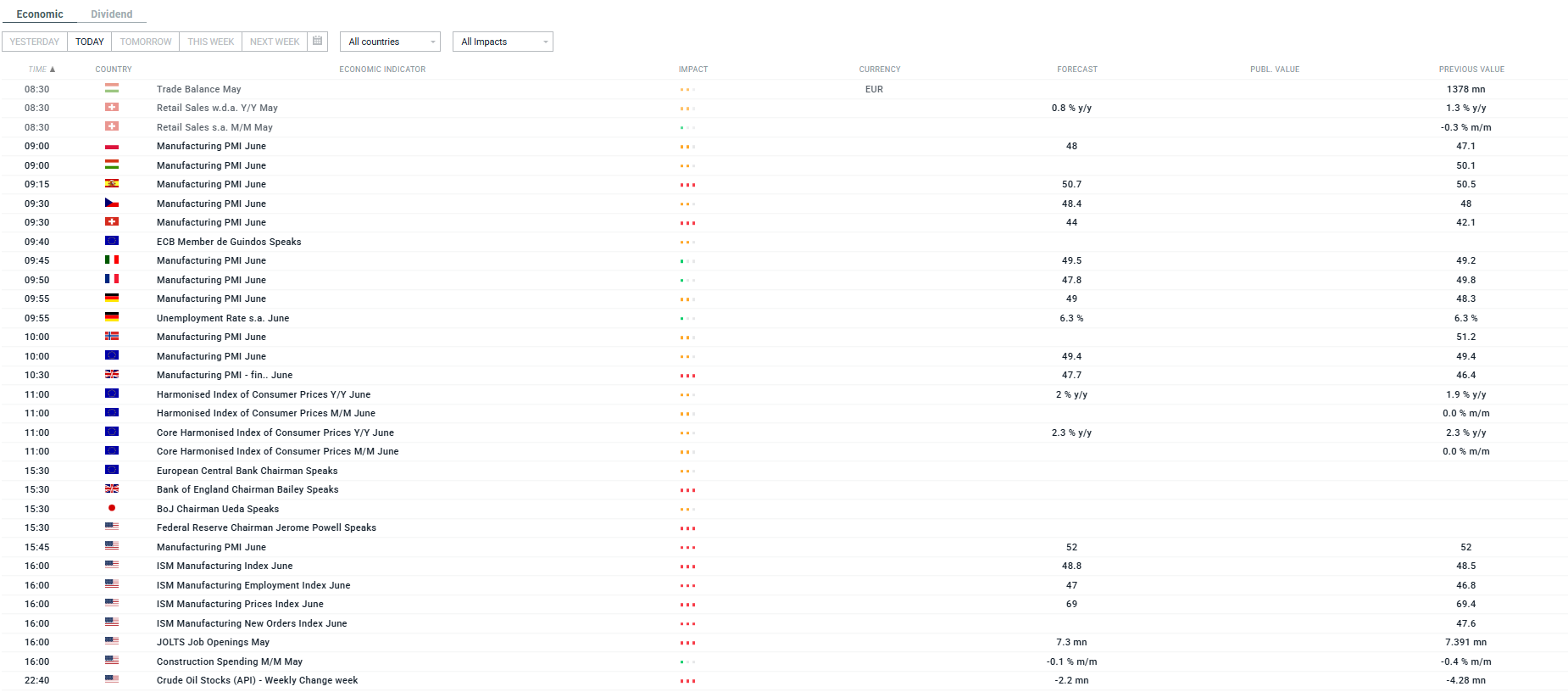
Task: Click the UK flag beside Bank of England speech
Action: pyautogui.click(x=112, y=489)
